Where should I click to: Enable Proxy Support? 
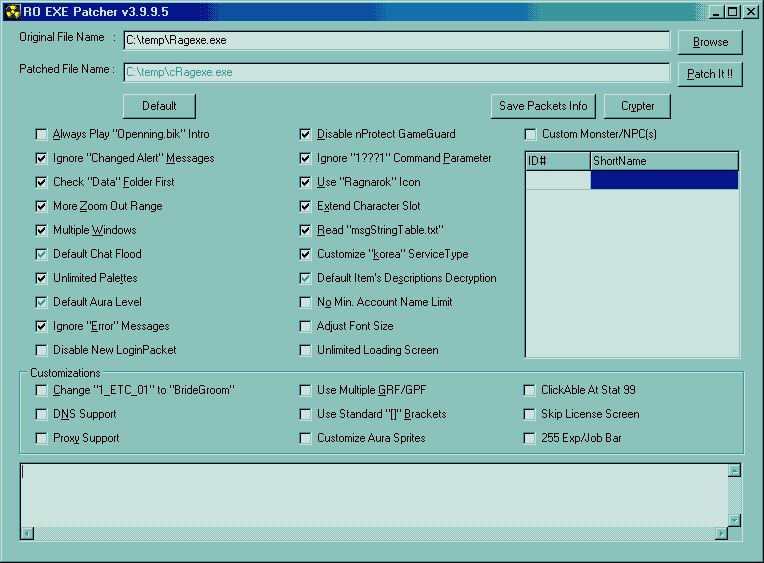coord(41,438)
